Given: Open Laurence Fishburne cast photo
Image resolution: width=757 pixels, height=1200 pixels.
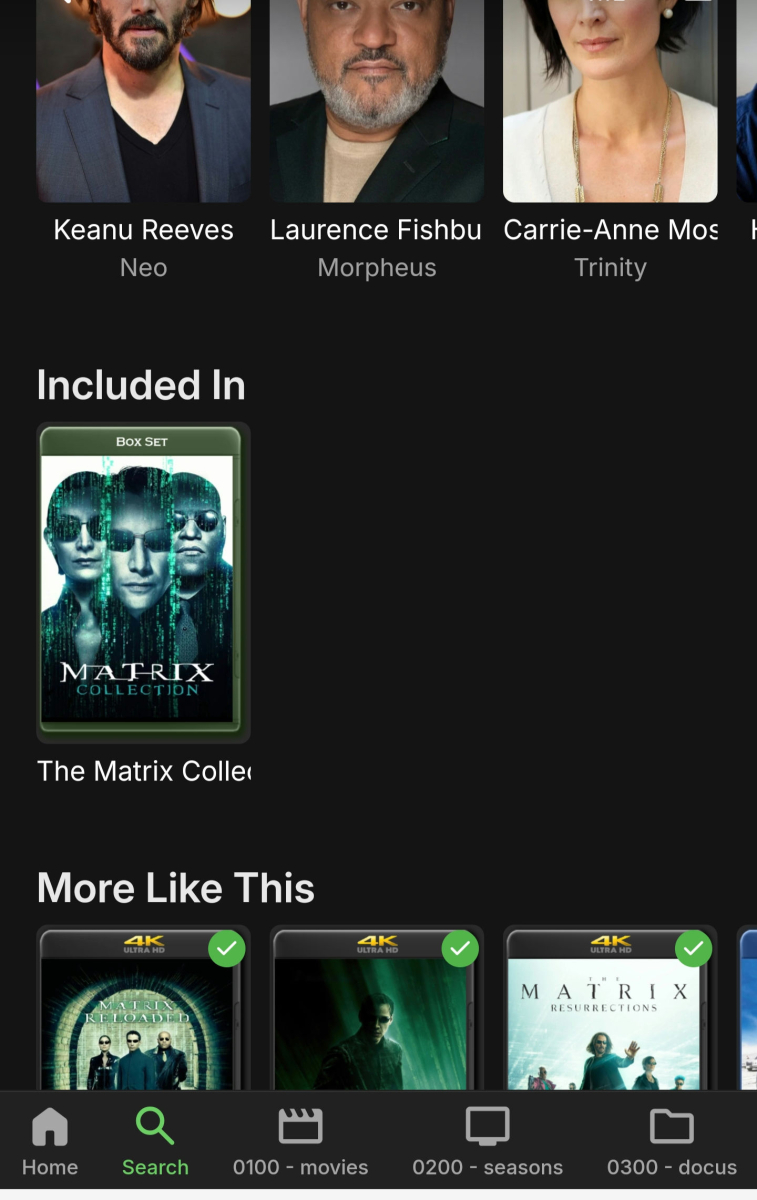Looking at the screenshot, I should (377, 100).
